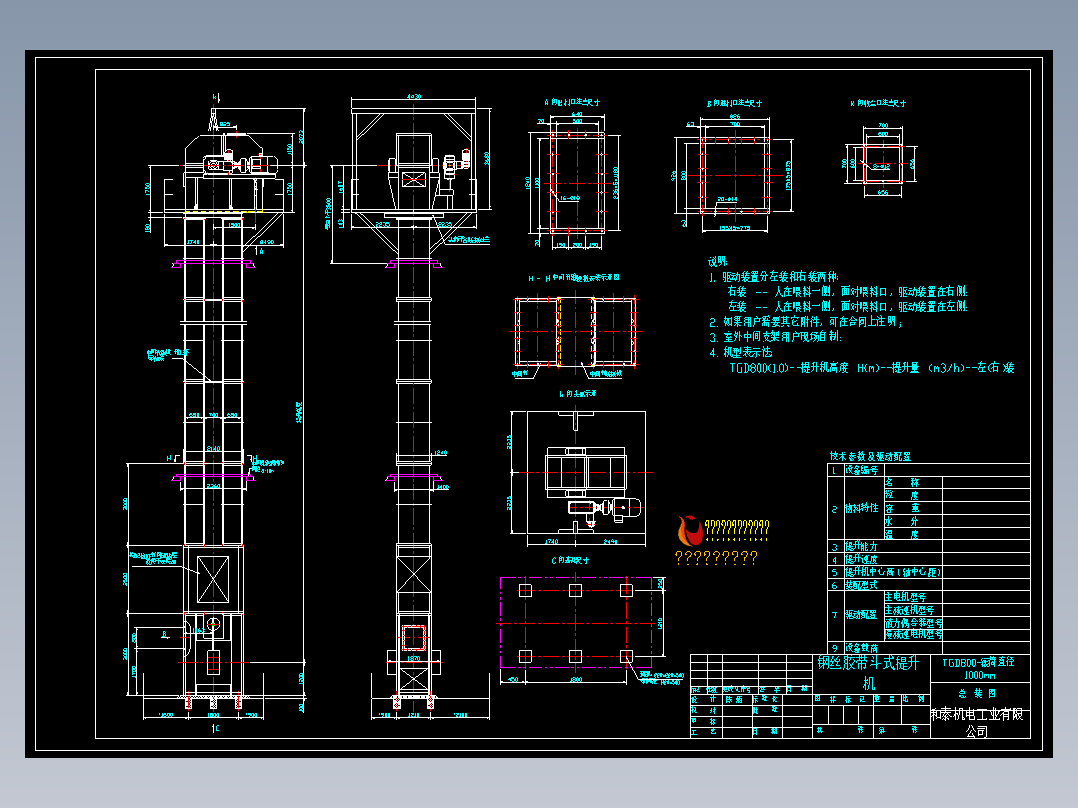
Task: Click the 说明 notes heading
Action: click(x=718, y=261)
